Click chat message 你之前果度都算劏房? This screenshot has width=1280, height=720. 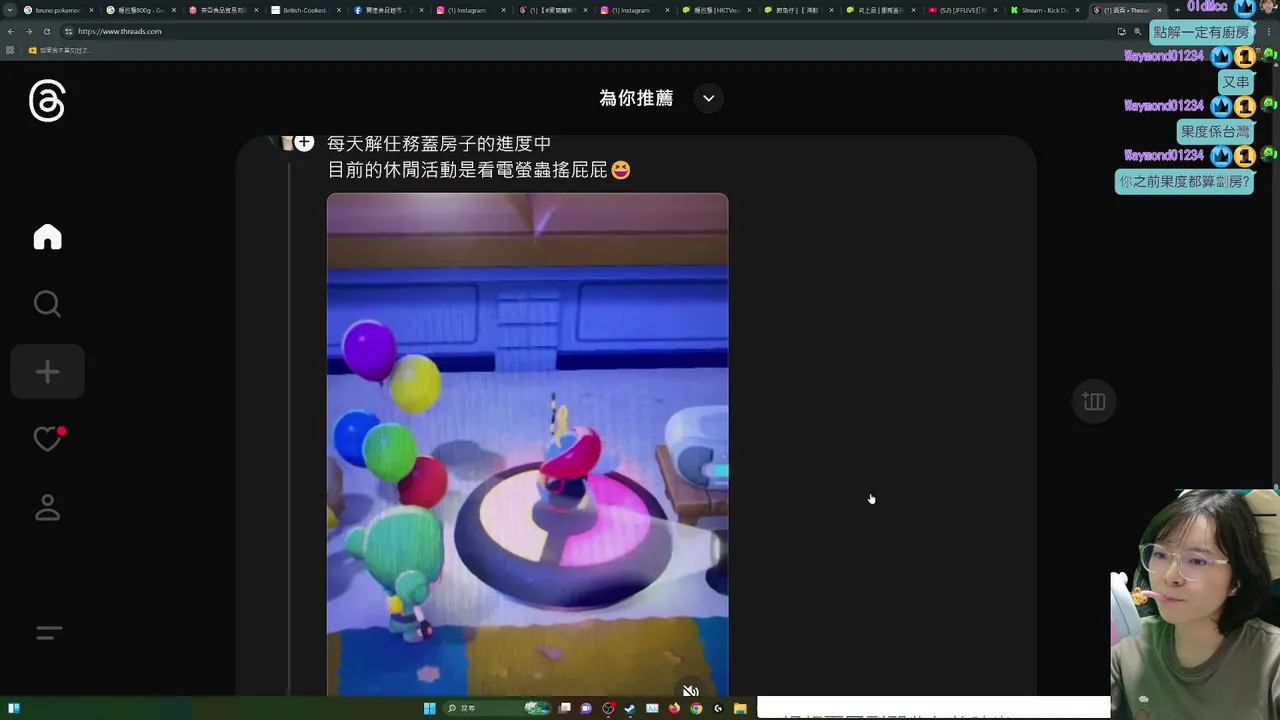click(1185, 182)
